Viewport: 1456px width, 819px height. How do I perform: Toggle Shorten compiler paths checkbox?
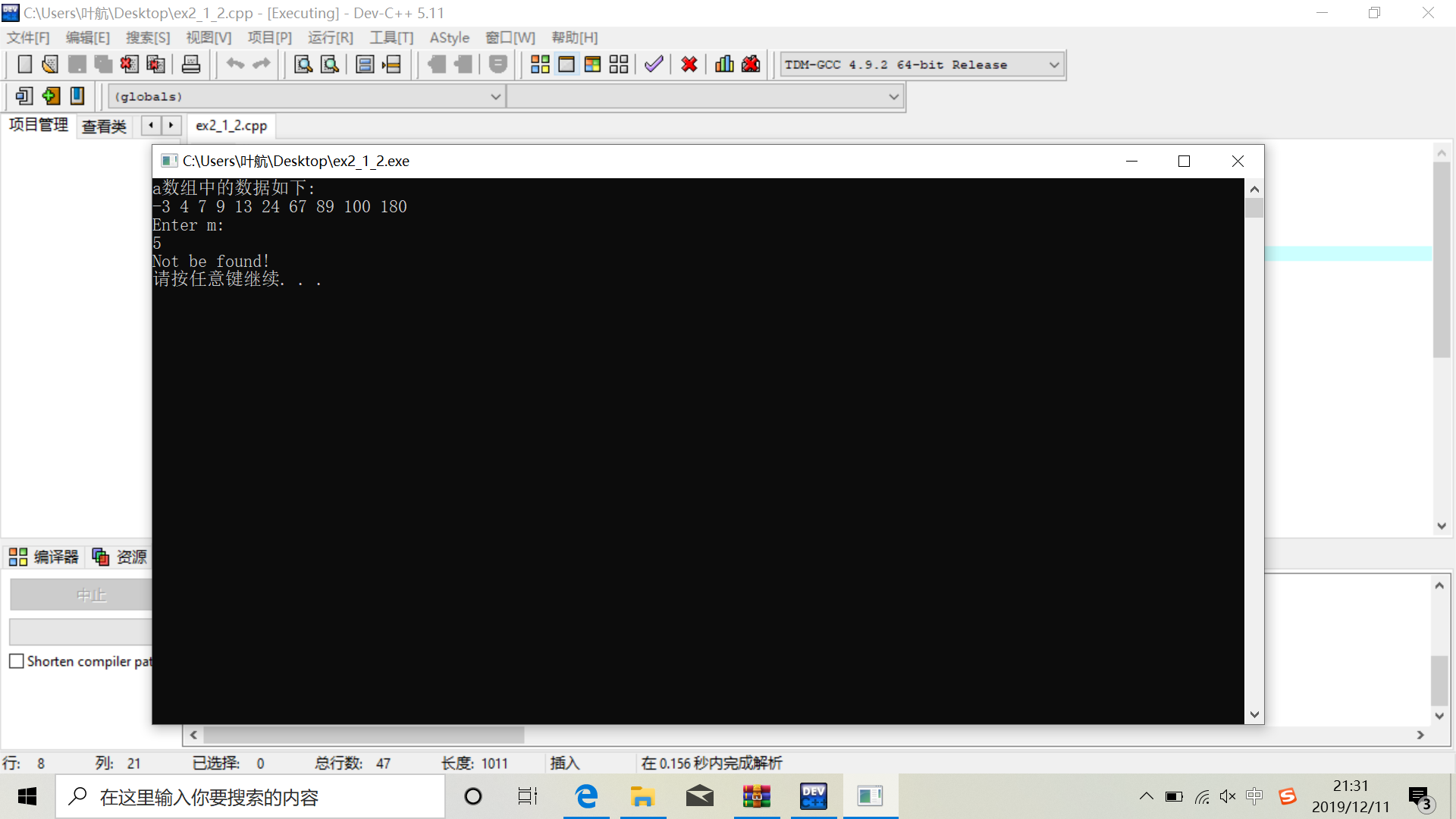17,661
